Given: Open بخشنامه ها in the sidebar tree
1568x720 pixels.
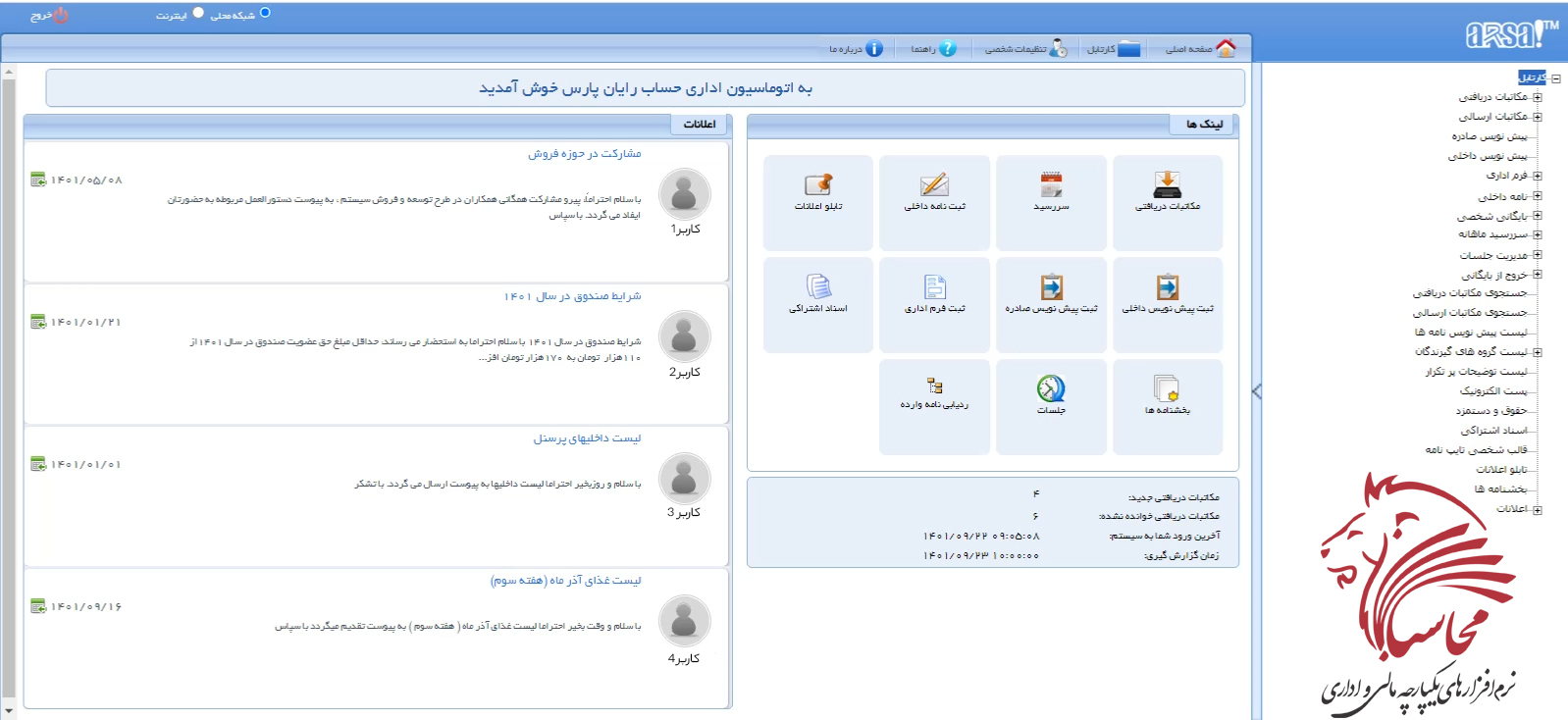Looking at the screenshot, I should pos(1501,489).
